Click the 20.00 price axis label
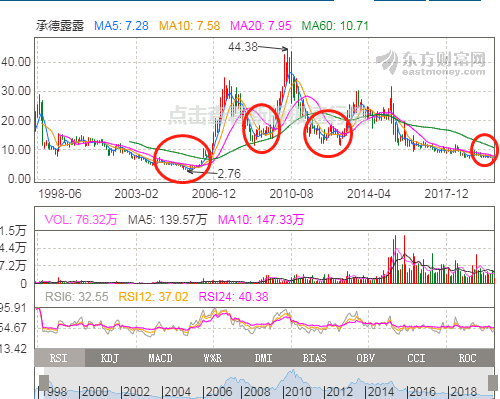 coord(16,121)
